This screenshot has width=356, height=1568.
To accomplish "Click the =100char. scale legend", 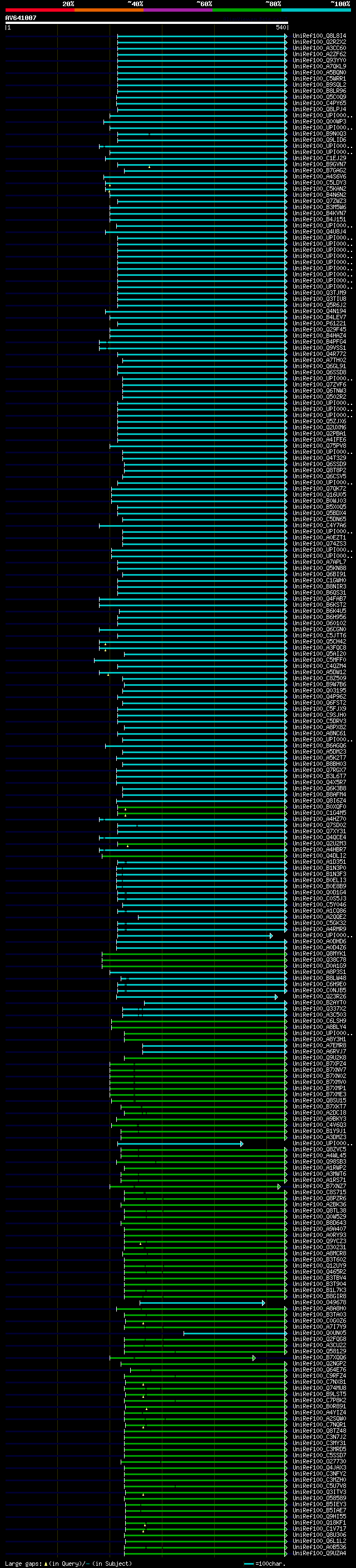I will 264,1564.
